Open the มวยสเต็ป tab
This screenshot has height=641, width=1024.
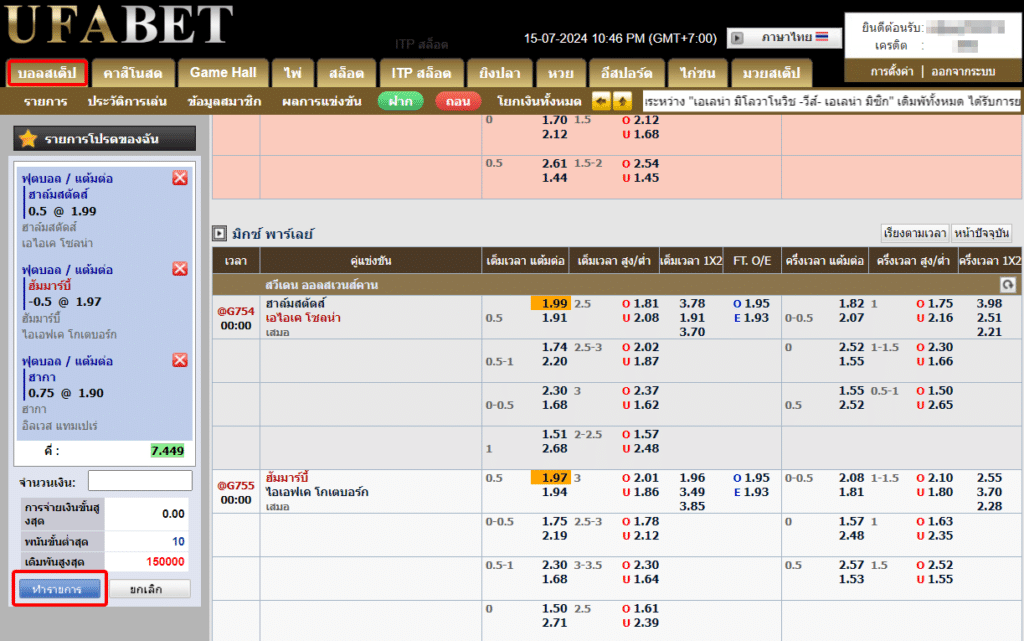point(771,72)
